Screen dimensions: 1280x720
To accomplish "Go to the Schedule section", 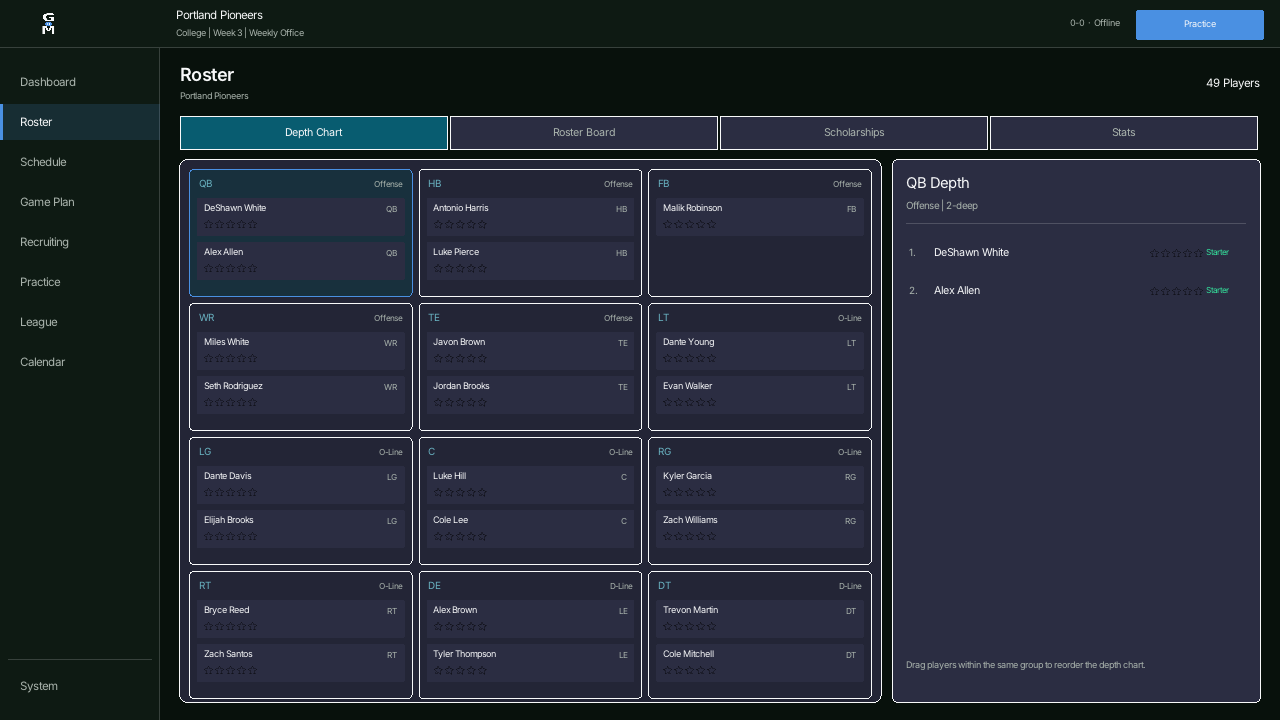I will click(x=80, y=162).
